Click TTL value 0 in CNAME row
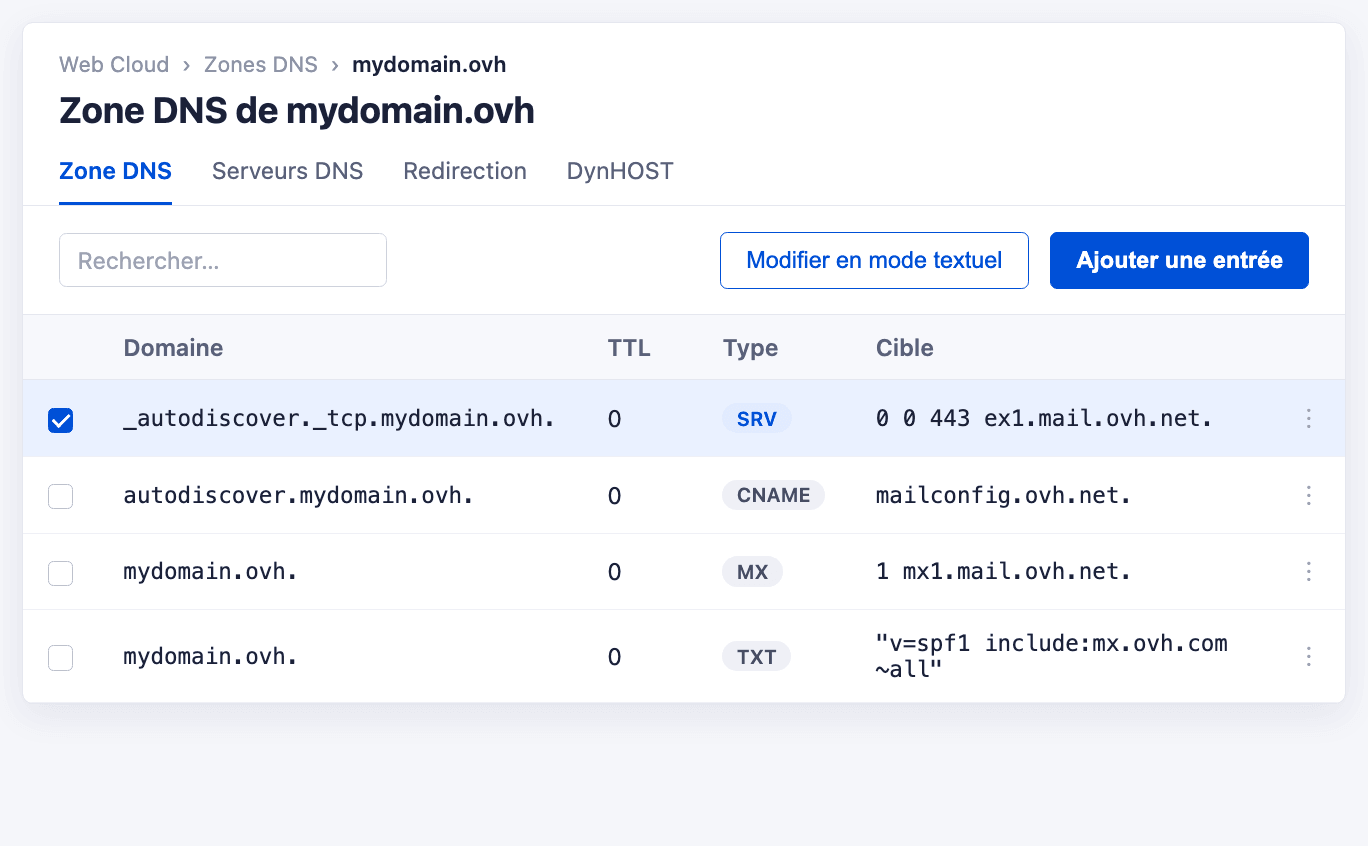 (614, 495)
